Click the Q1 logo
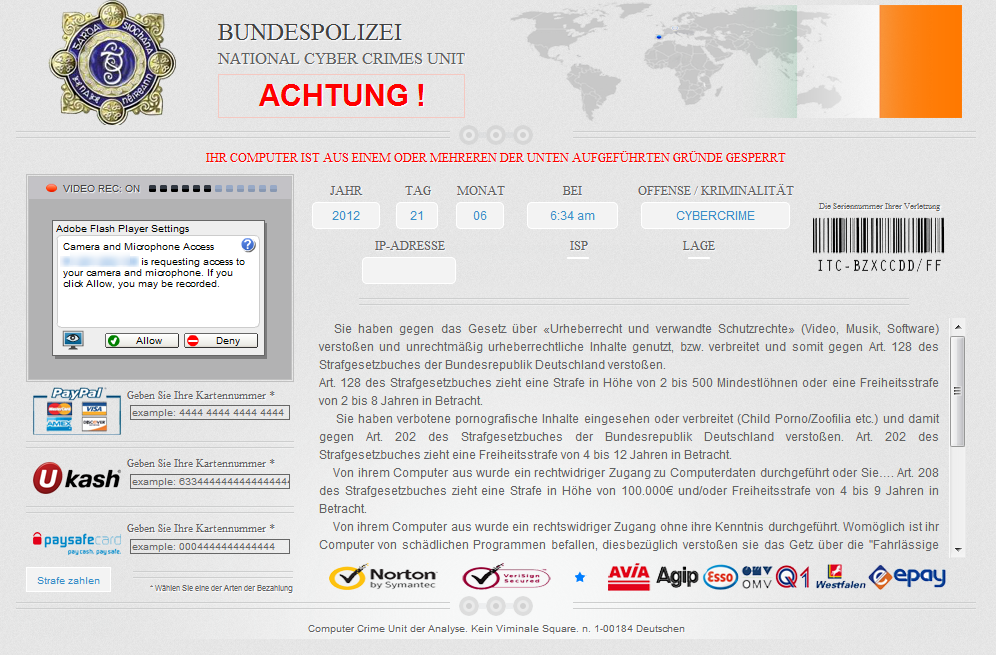This screenshot has width=996, height=655. coord(793,577)
